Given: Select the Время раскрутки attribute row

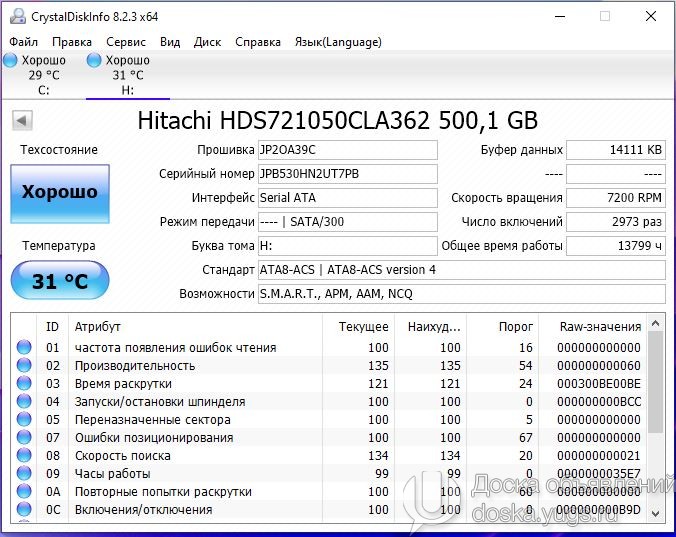Looking at the screenshot, I should [329, 384].
